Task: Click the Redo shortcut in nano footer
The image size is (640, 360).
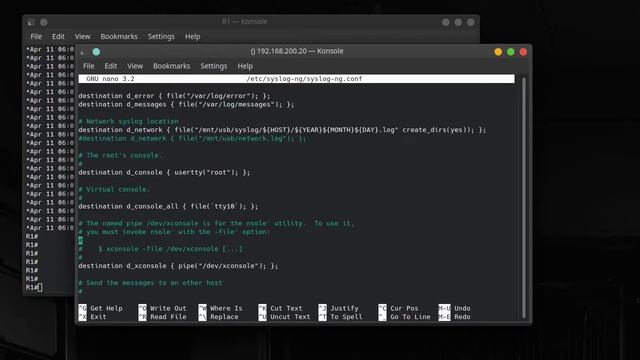Action: [x=454, y=317]
